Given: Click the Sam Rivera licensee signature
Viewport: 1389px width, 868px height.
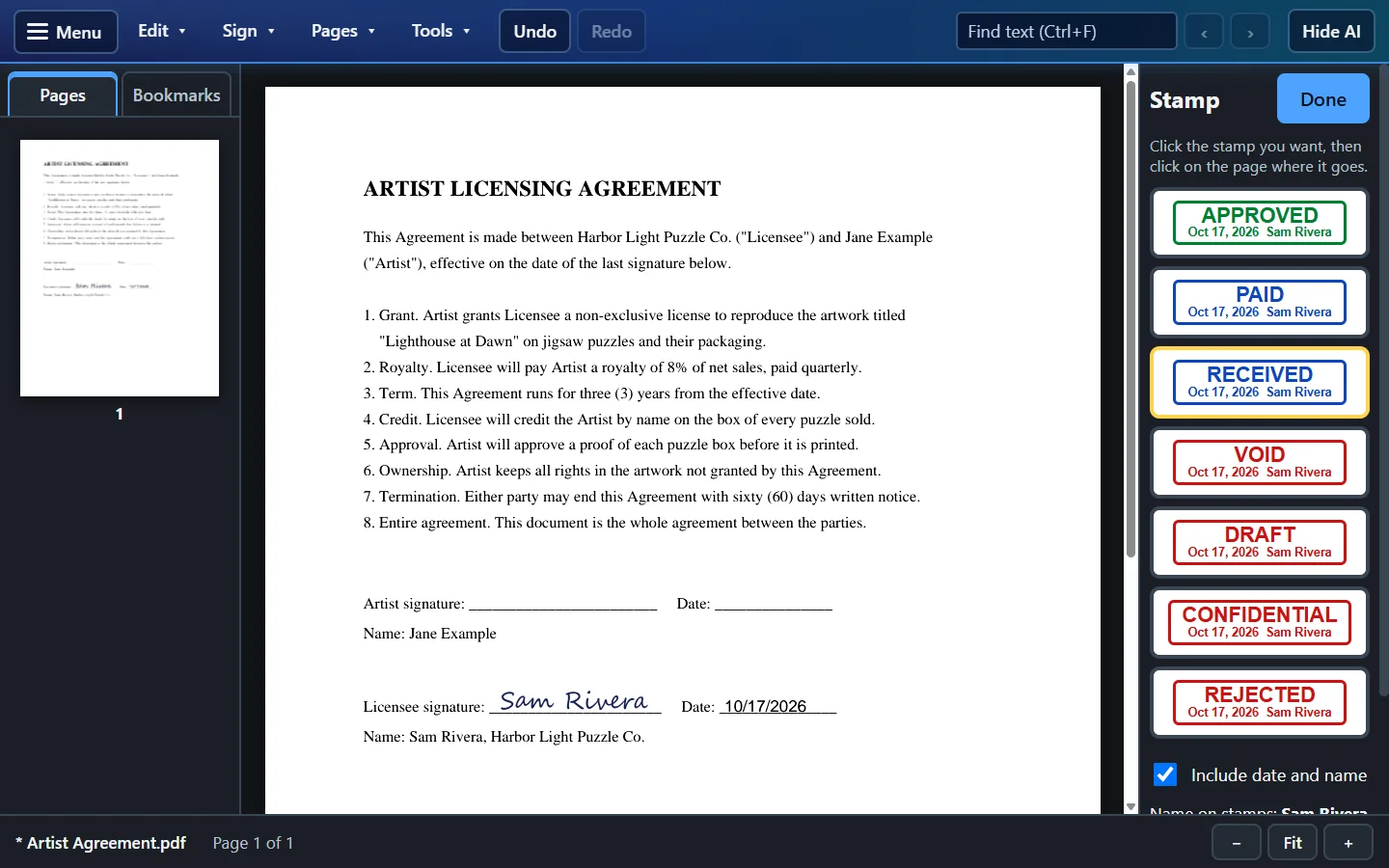Looking at the screenshot, I should (574, 701).
